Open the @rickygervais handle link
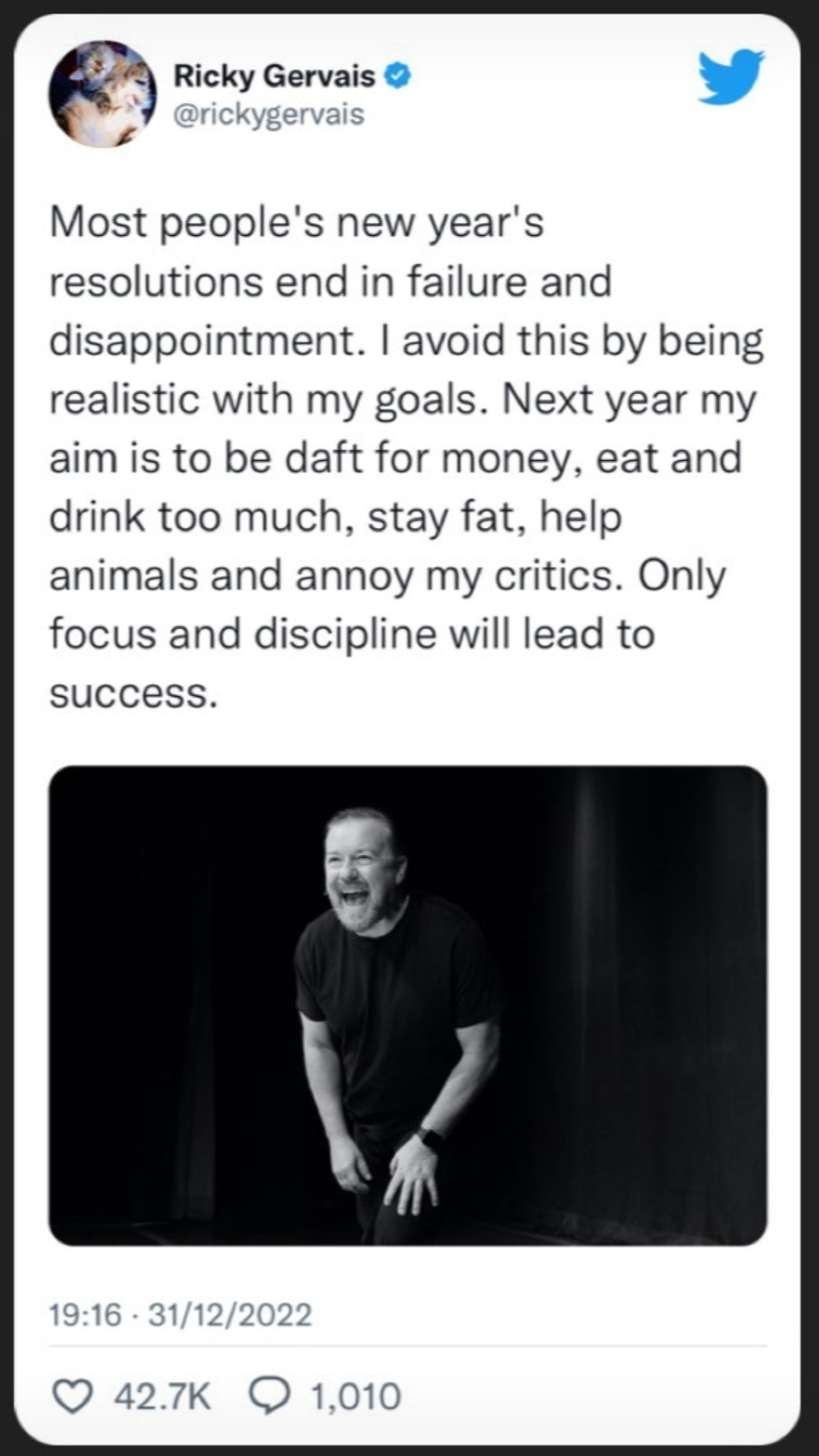This screenshot has height=1456, width=819. coord(269,115)
